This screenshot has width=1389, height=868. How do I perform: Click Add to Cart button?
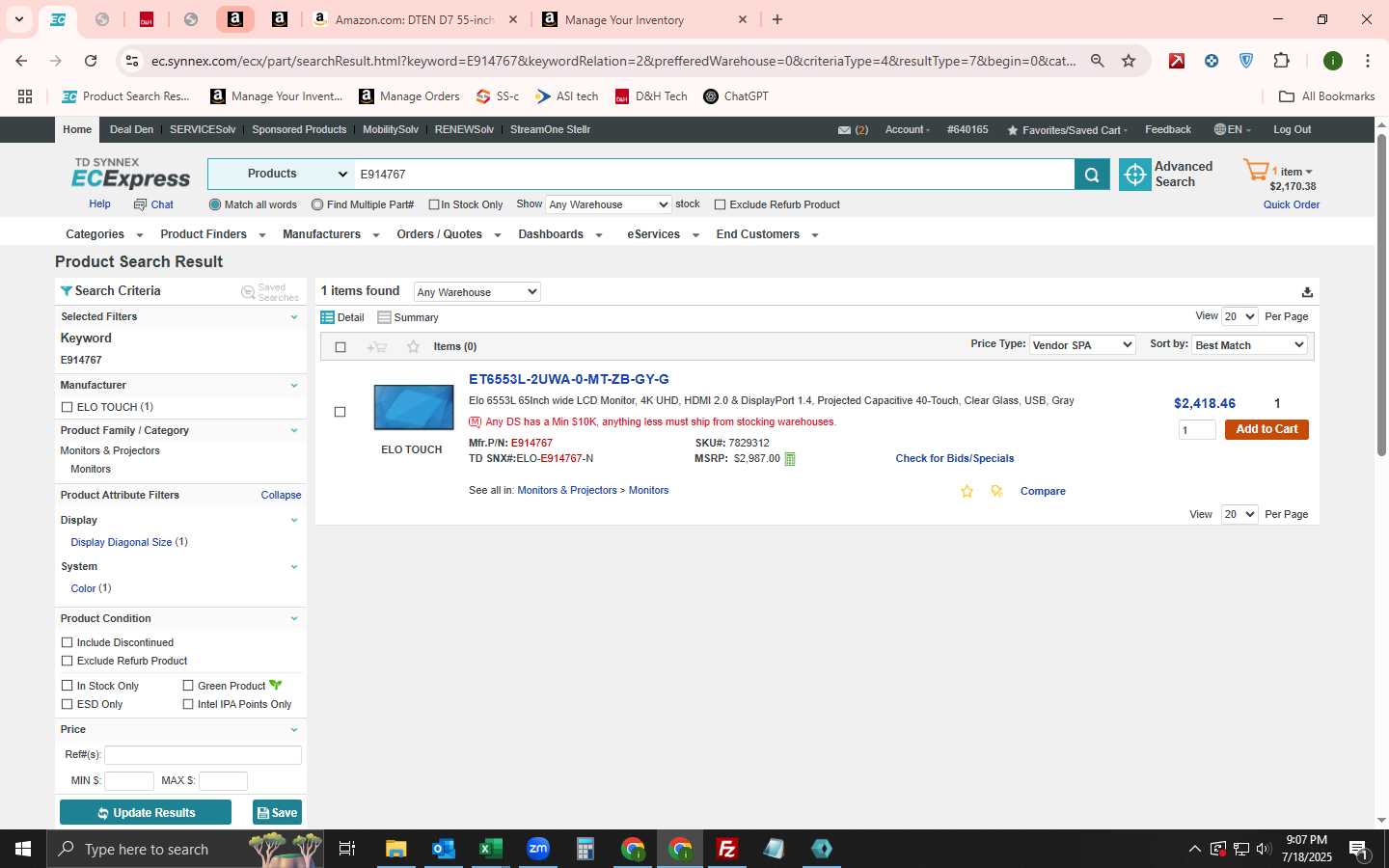pyautogui.click(x=1266, y=429)
